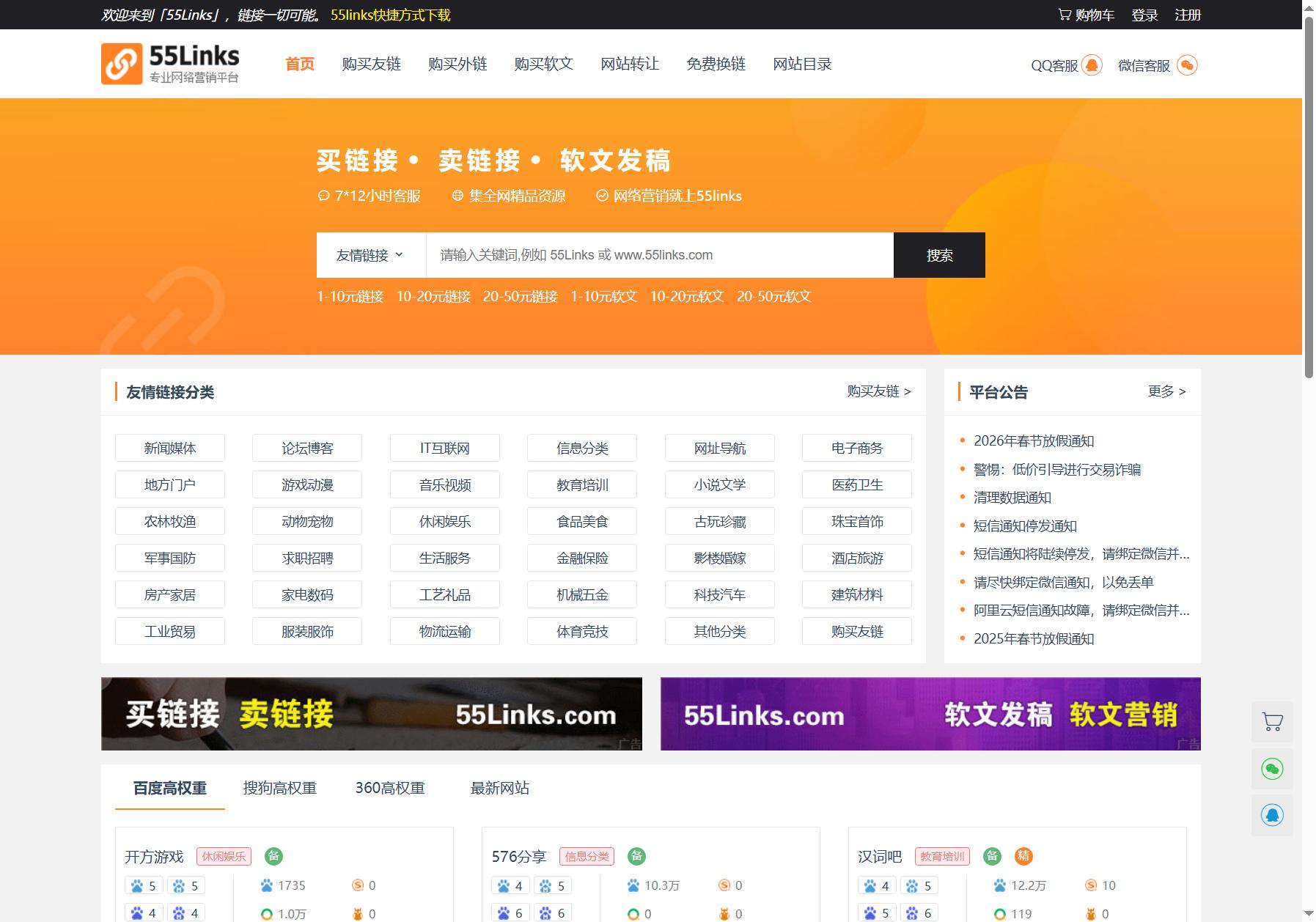The height and width of the screenshot is (922, 1316).
Task: Click the 55Links logo icon
Action: click(121, 64)
